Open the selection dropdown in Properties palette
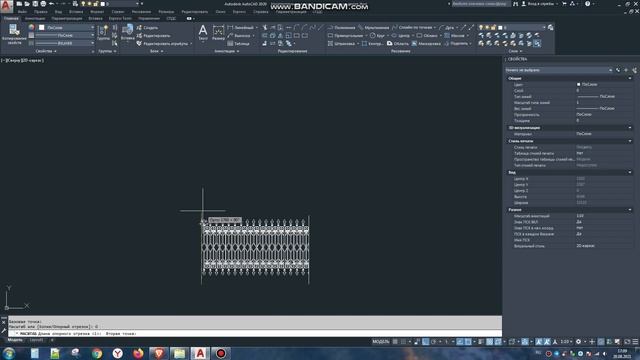 pos(558,70)
